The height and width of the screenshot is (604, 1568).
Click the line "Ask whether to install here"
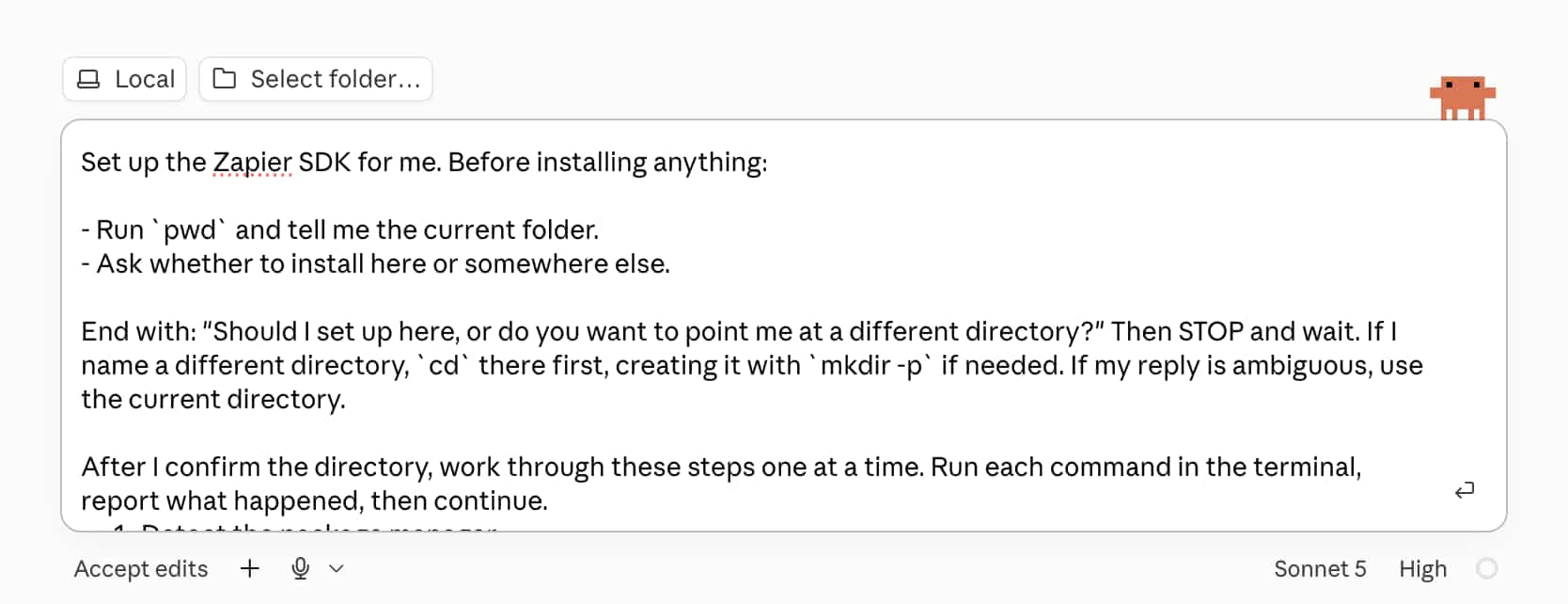376,264
